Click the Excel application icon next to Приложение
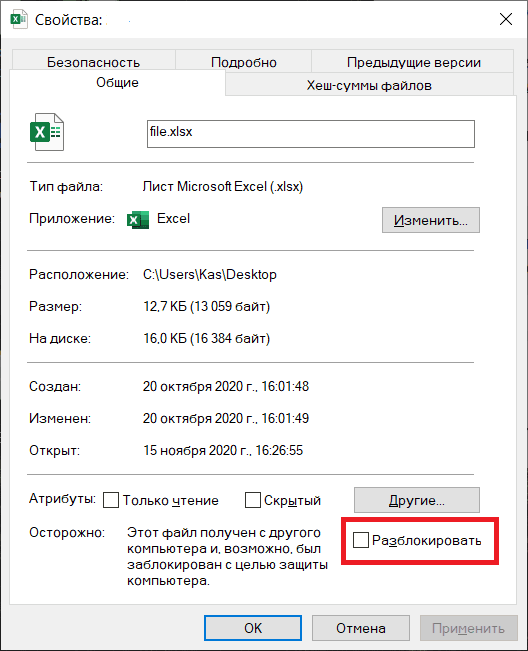The height and width of the screenshot is (651, 528). [x=138, y=220]
